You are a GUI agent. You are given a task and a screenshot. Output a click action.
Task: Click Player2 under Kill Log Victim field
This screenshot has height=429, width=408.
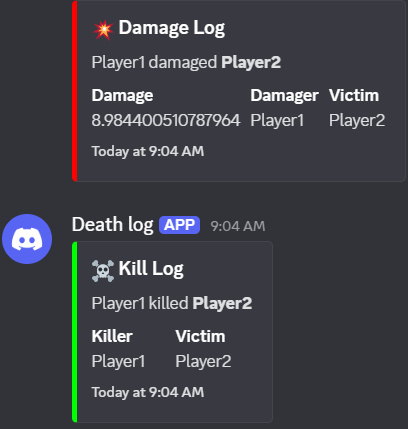click(x=203, y=361)
